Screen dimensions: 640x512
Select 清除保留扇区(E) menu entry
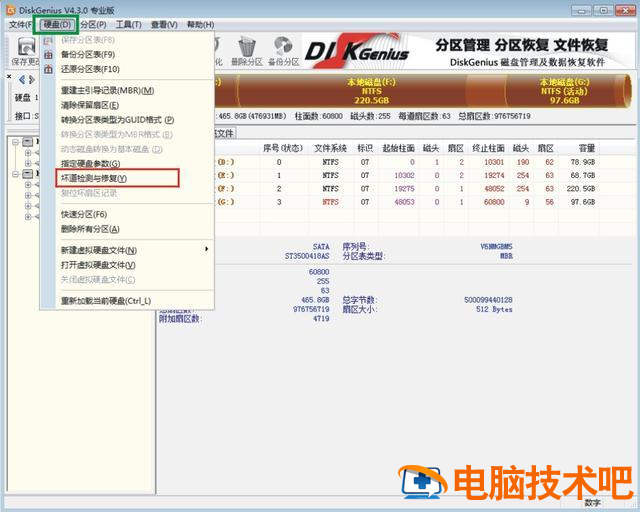coord(90,105)
